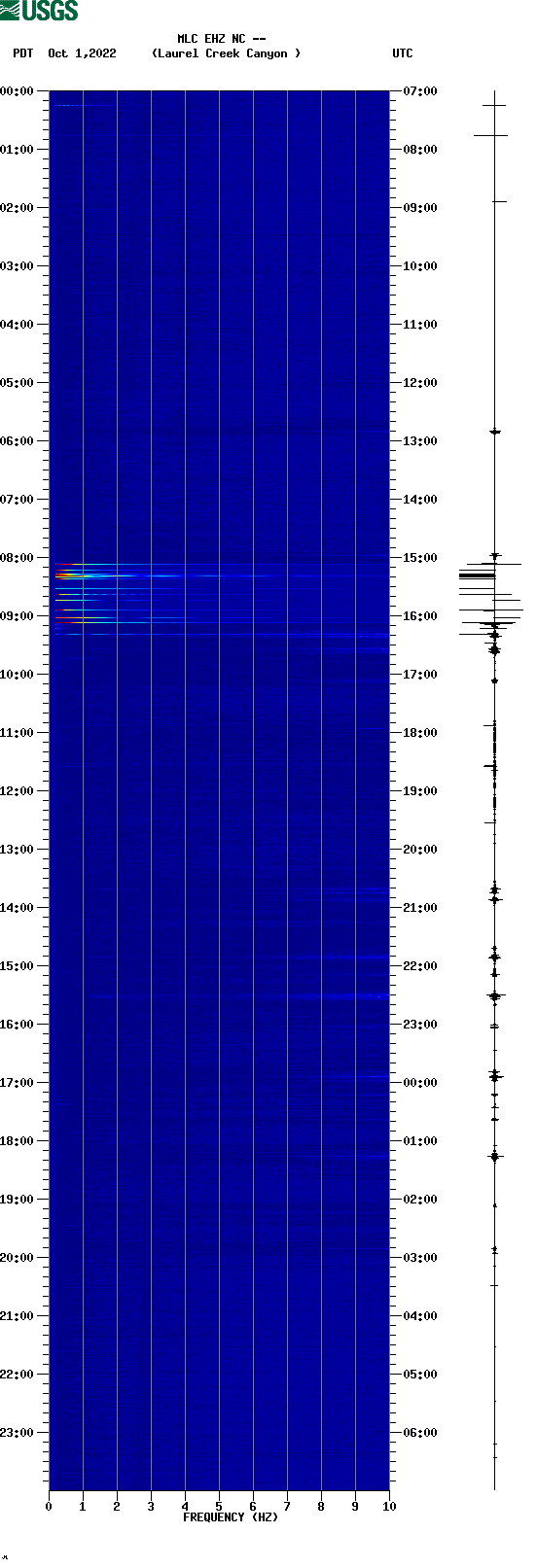Screen dimensions: 537x1568
Task: Click the 22:00 UTC time tick label
Action: [x=420, y=966]
